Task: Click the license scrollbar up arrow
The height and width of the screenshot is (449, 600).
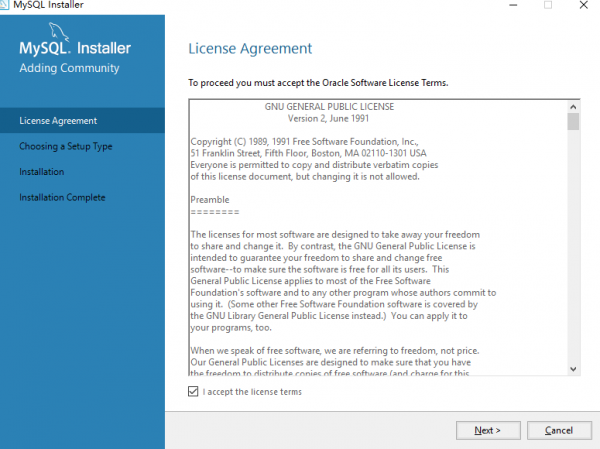Action: click(x=573, y=107)
